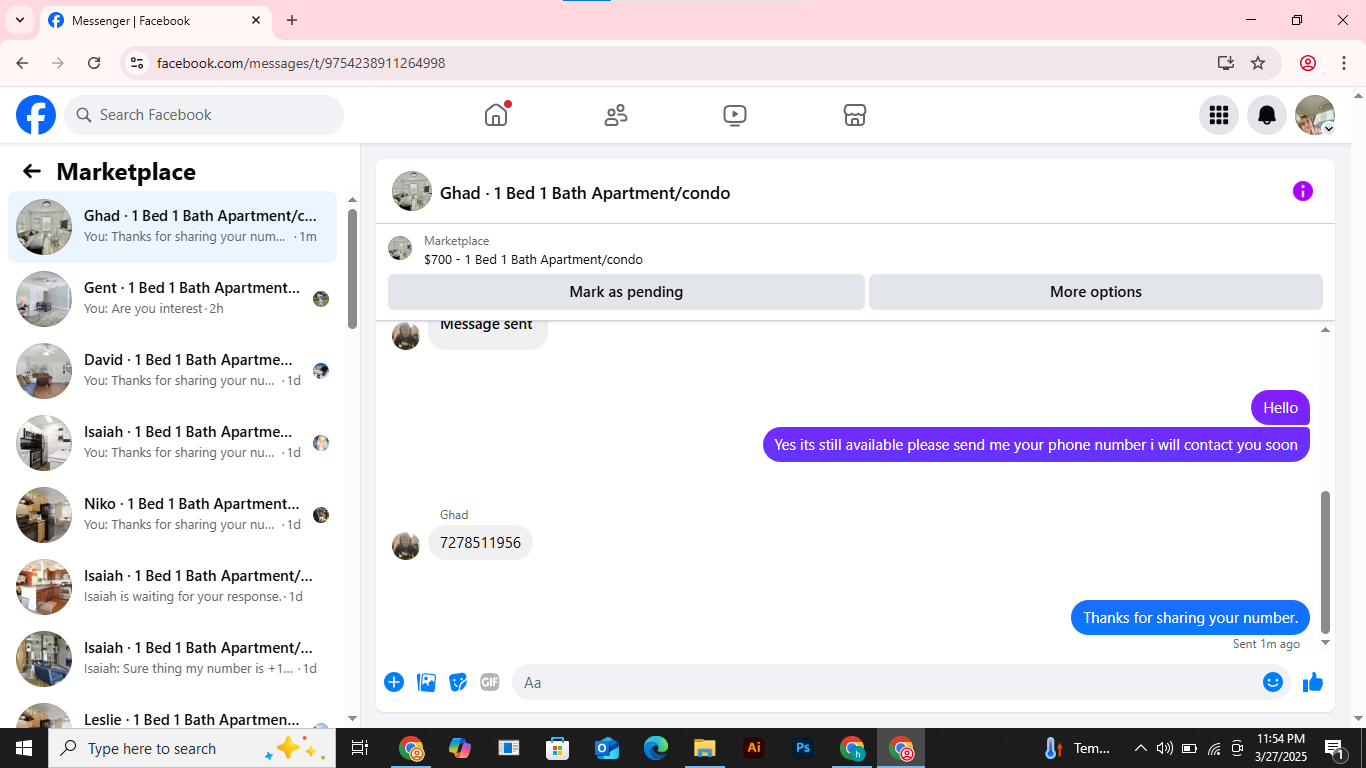
Task: Click the Thanks for sharing your number bubble
Action: tap(1190, 618)
